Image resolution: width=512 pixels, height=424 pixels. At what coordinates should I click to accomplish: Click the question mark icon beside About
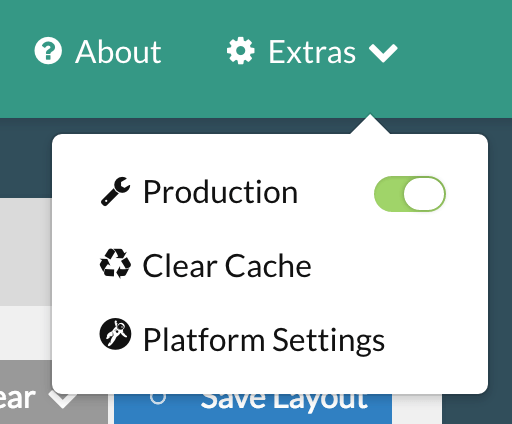click(x=48, y=51)
